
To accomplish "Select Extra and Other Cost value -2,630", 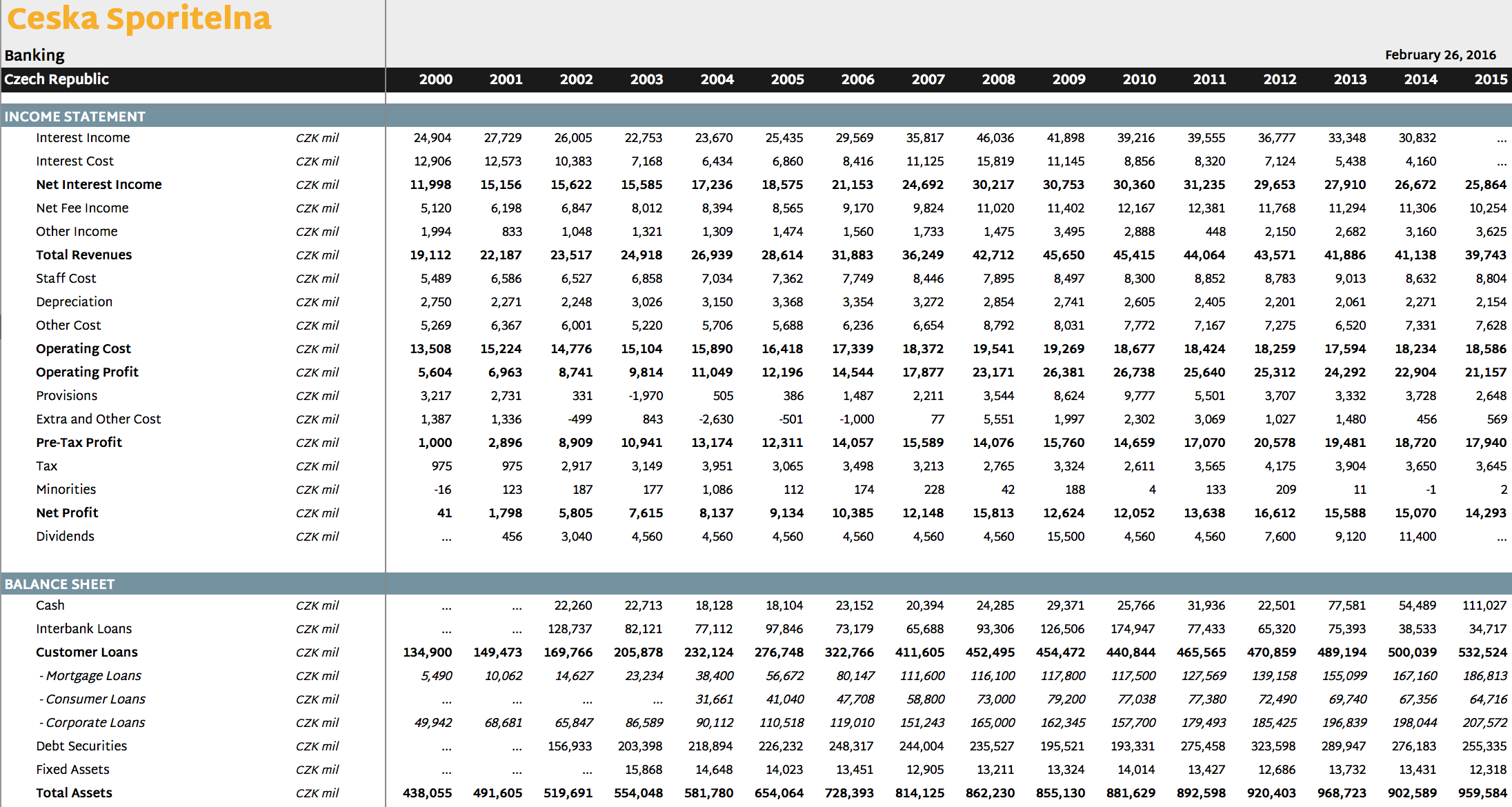I will point(716,419).
